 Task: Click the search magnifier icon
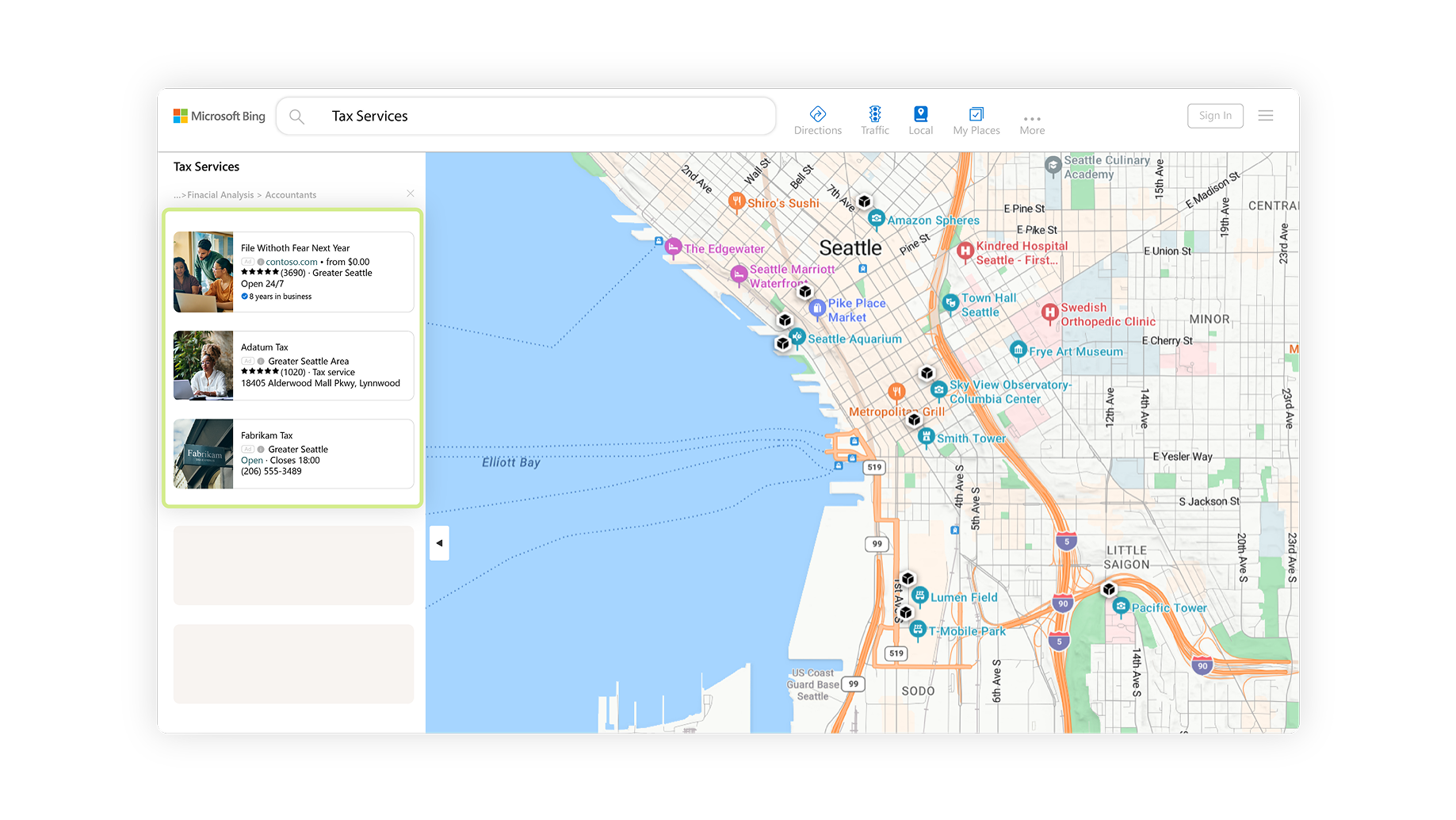click(x=296, y=117)
